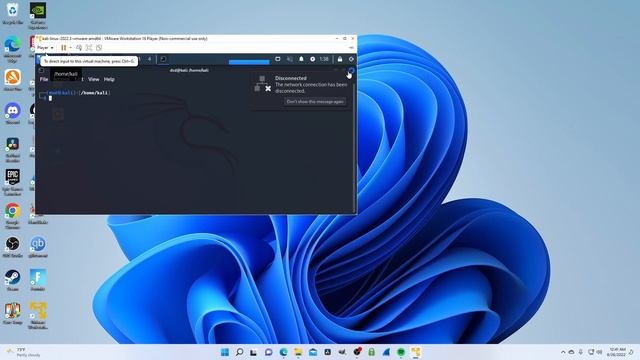Open the VMware Workstation desktop shortcut
This screenshot has height=360, width=640.
[38, 315]
